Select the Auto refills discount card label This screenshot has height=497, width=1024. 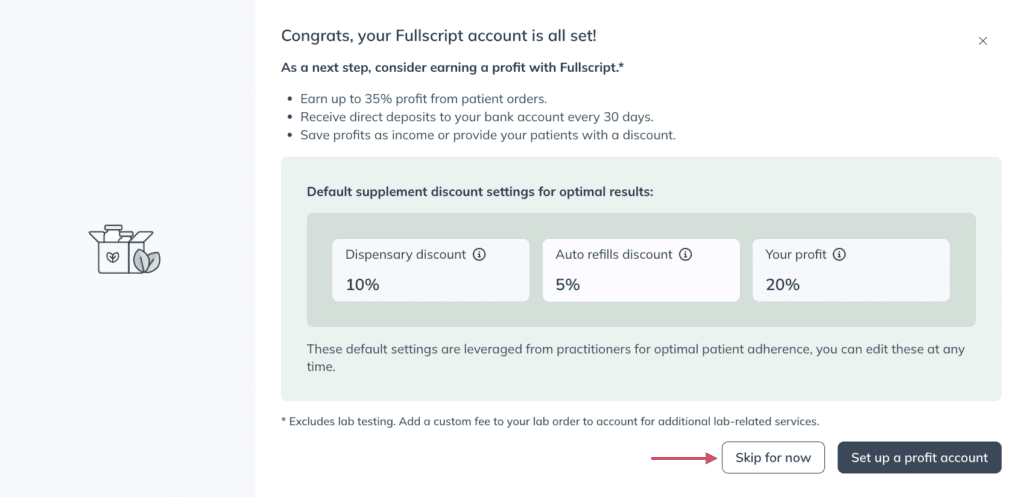point(614,255)
